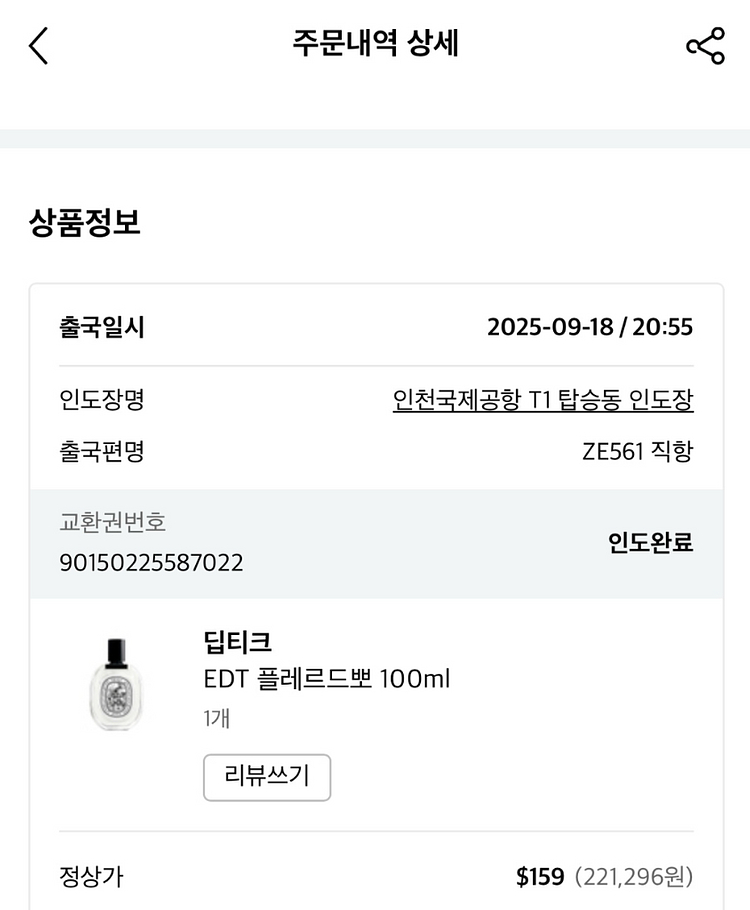The height and width of the screenshot is (910, 750).
Task: Tap the 출국일시 label
Action: [x=102, y=328]
